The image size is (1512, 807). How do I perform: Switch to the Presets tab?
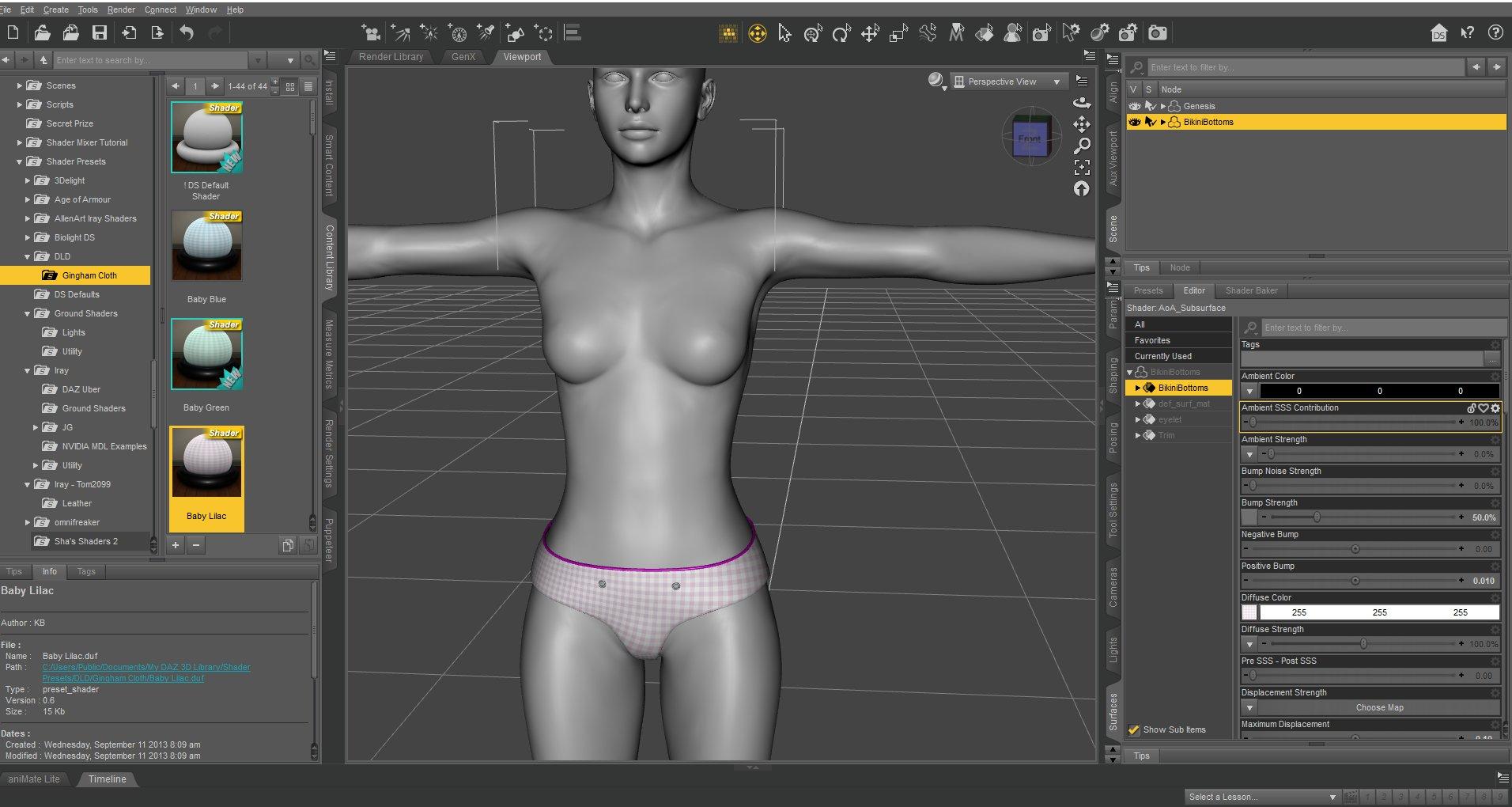pos(1147,290)
